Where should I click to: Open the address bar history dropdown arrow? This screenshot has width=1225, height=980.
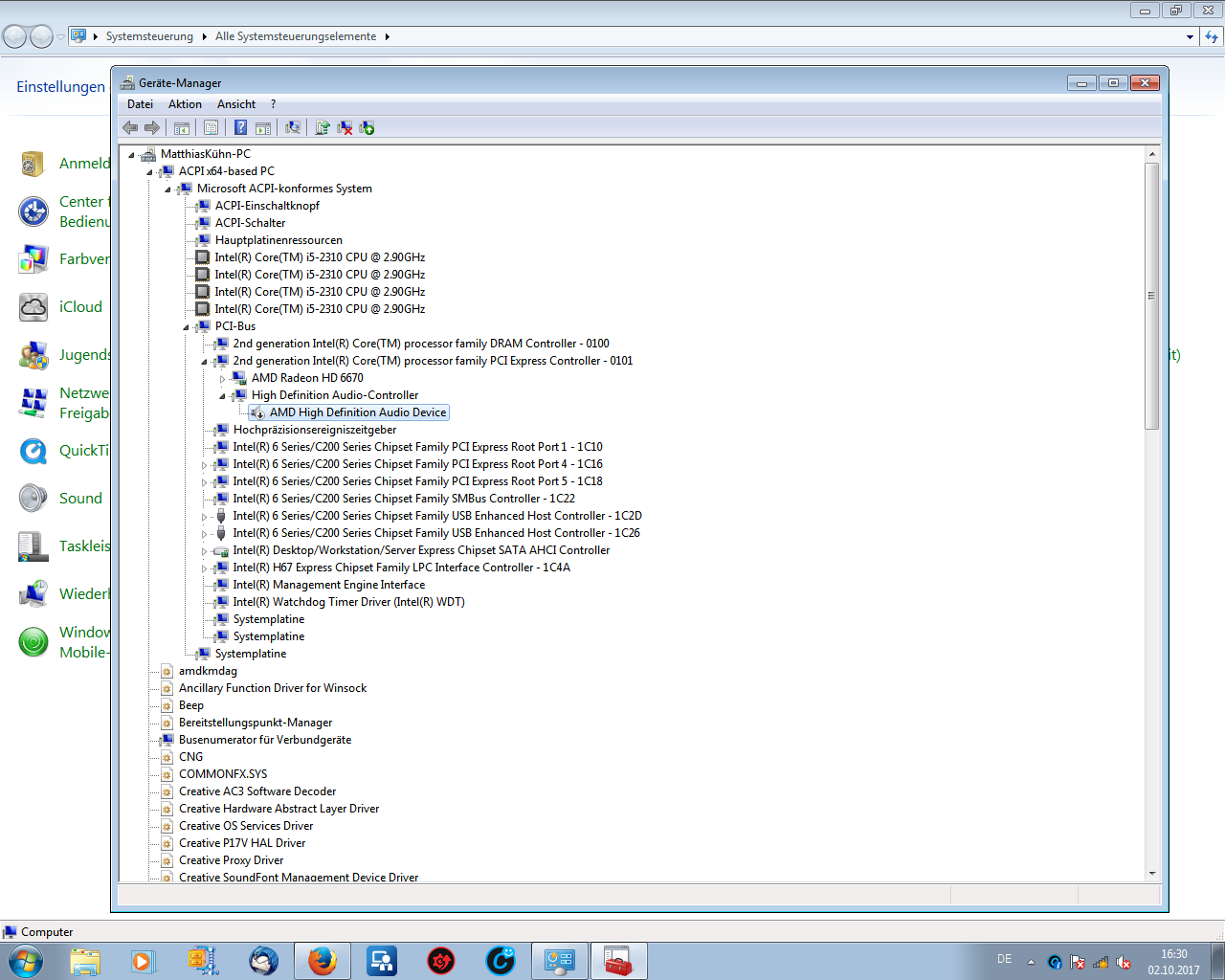pos(1190,36)
